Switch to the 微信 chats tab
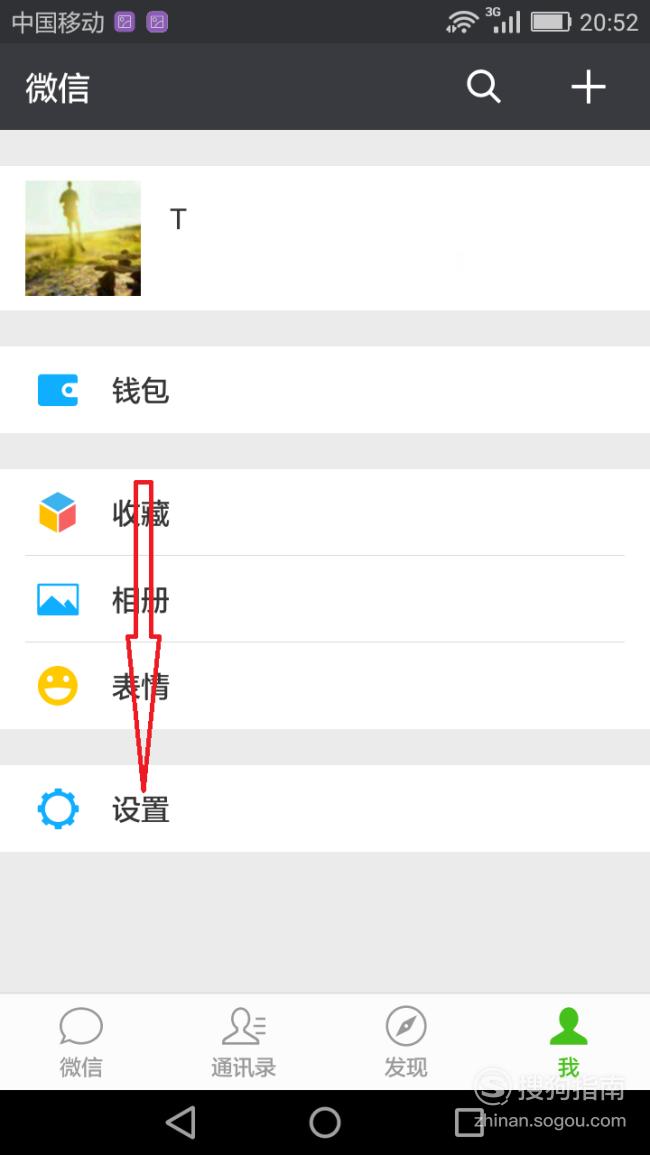 [x=81, y=1042]
